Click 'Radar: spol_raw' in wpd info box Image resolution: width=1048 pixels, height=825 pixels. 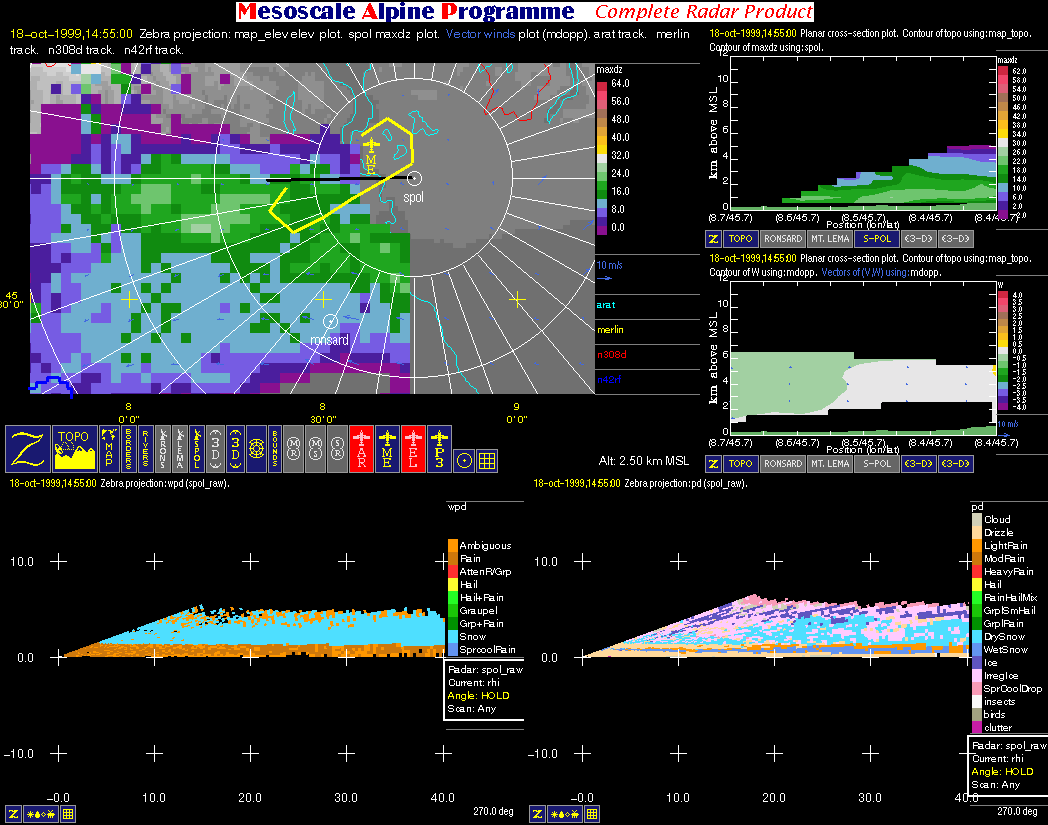tap(485, 670)
